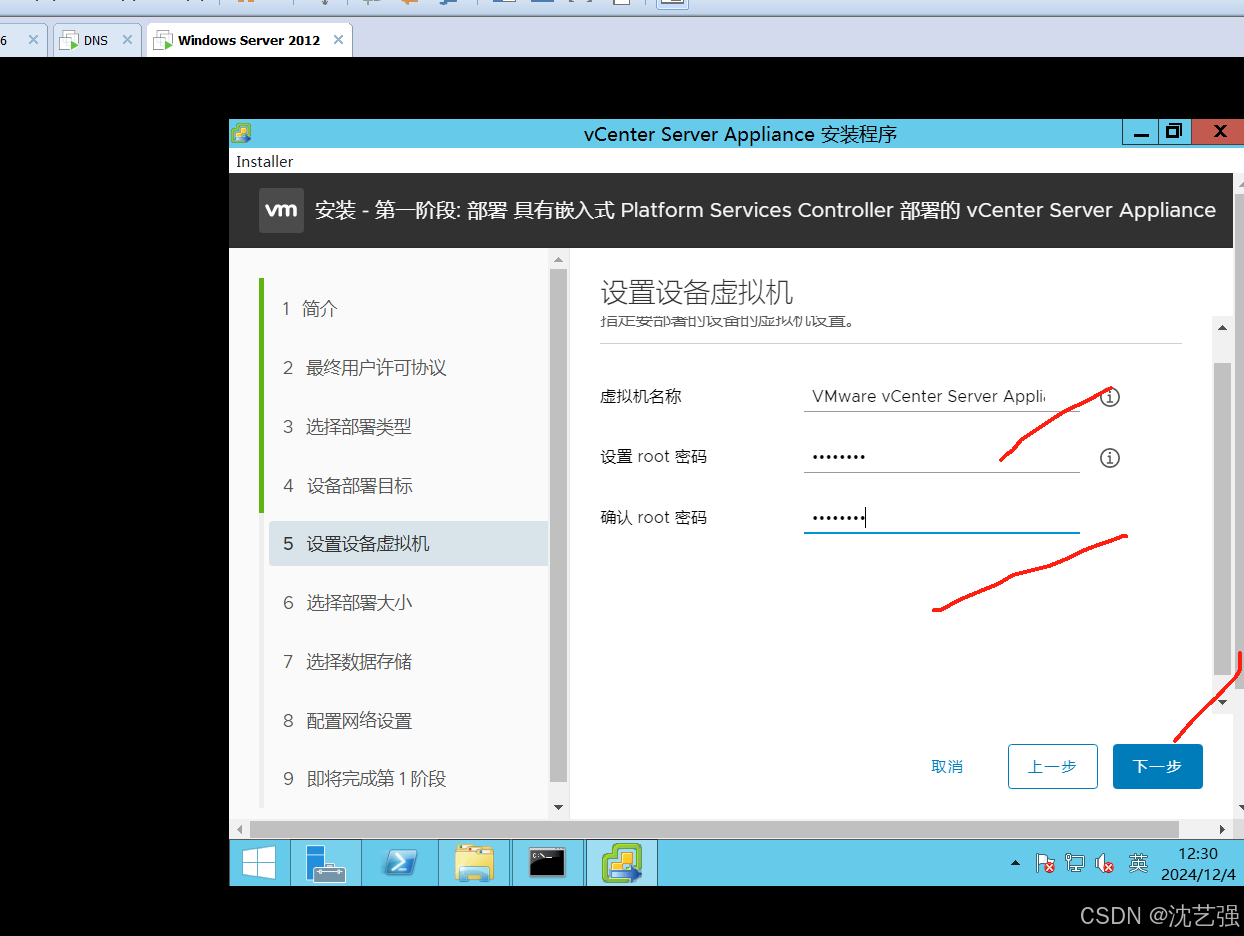Click the horizontal scrollbar left arrow
Image resolution: width=1244 pixels, height=936 pixels.
coord(240,830)
